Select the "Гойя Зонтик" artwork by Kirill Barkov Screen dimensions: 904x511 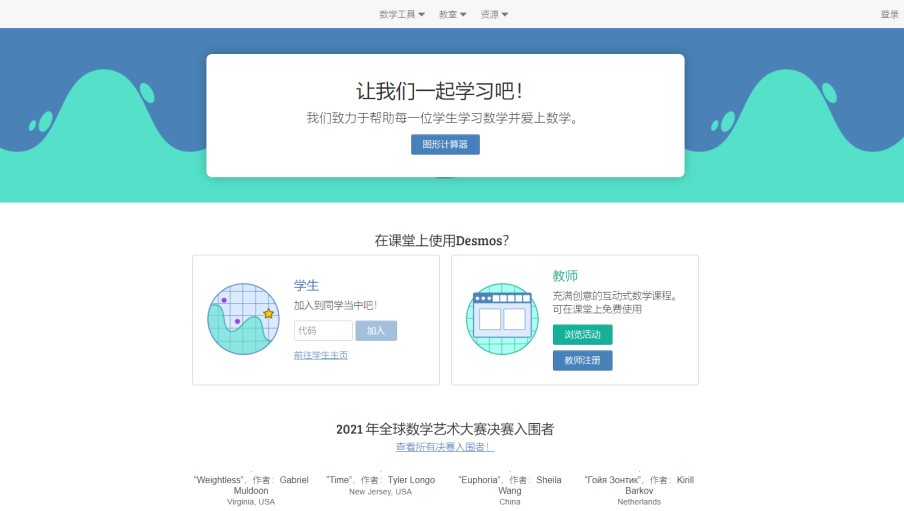(x=639, y=485)
